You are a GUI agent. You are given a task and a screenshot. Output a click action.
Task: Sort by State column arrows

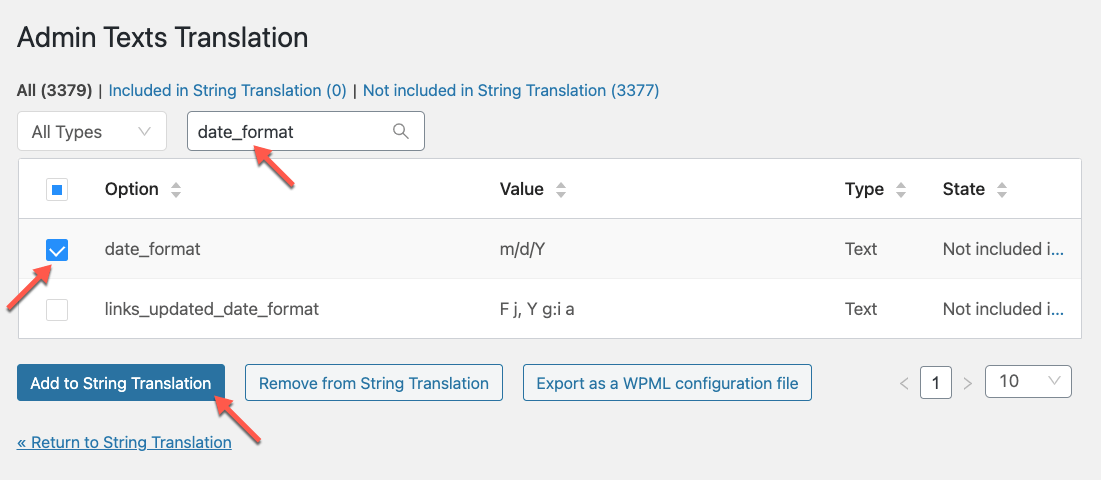(1002, 189)
